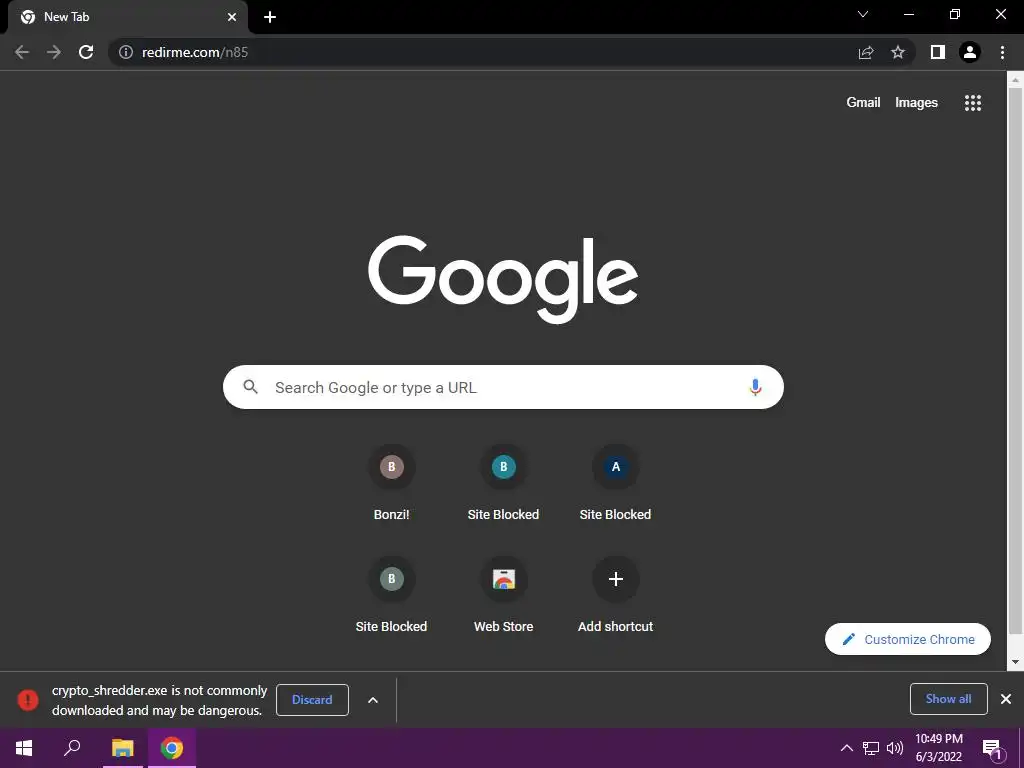Open the notification center icon

(992, 749)
